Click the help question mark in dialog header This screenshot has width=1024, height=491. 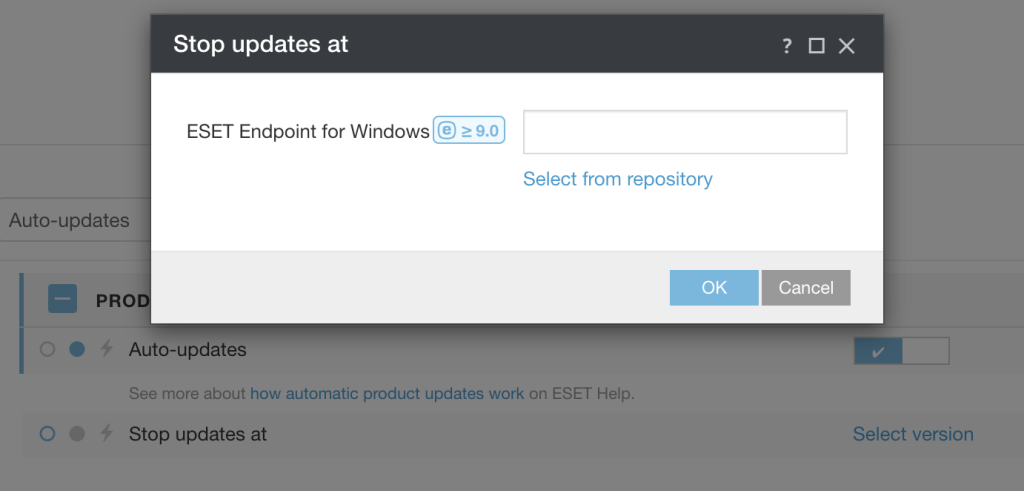click(787, 46)
